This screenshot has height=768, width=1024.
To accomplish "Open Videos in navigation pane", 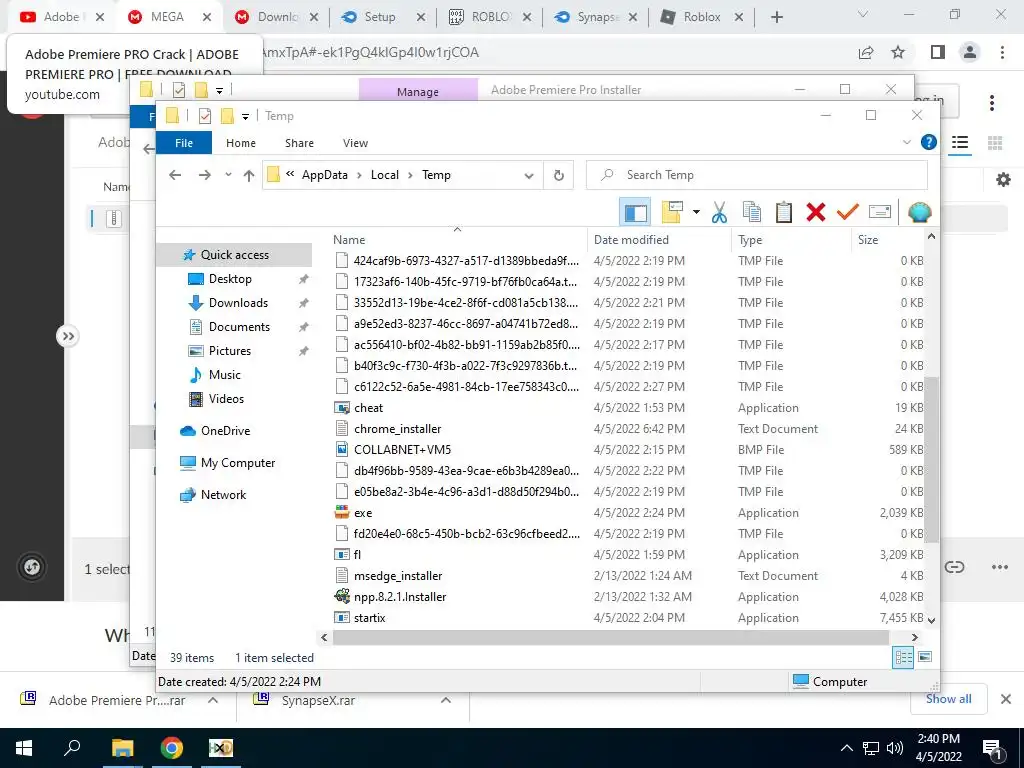I will (x=226, y=399).
